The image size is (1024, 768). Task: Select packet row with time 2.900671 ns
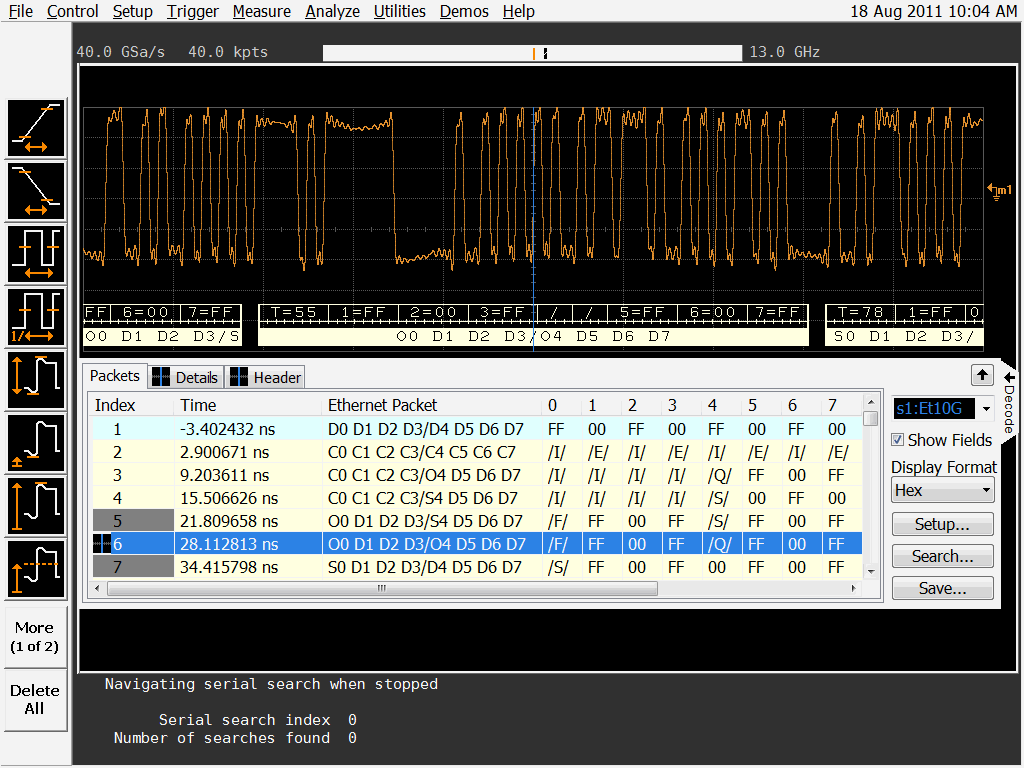coord(477,452)
